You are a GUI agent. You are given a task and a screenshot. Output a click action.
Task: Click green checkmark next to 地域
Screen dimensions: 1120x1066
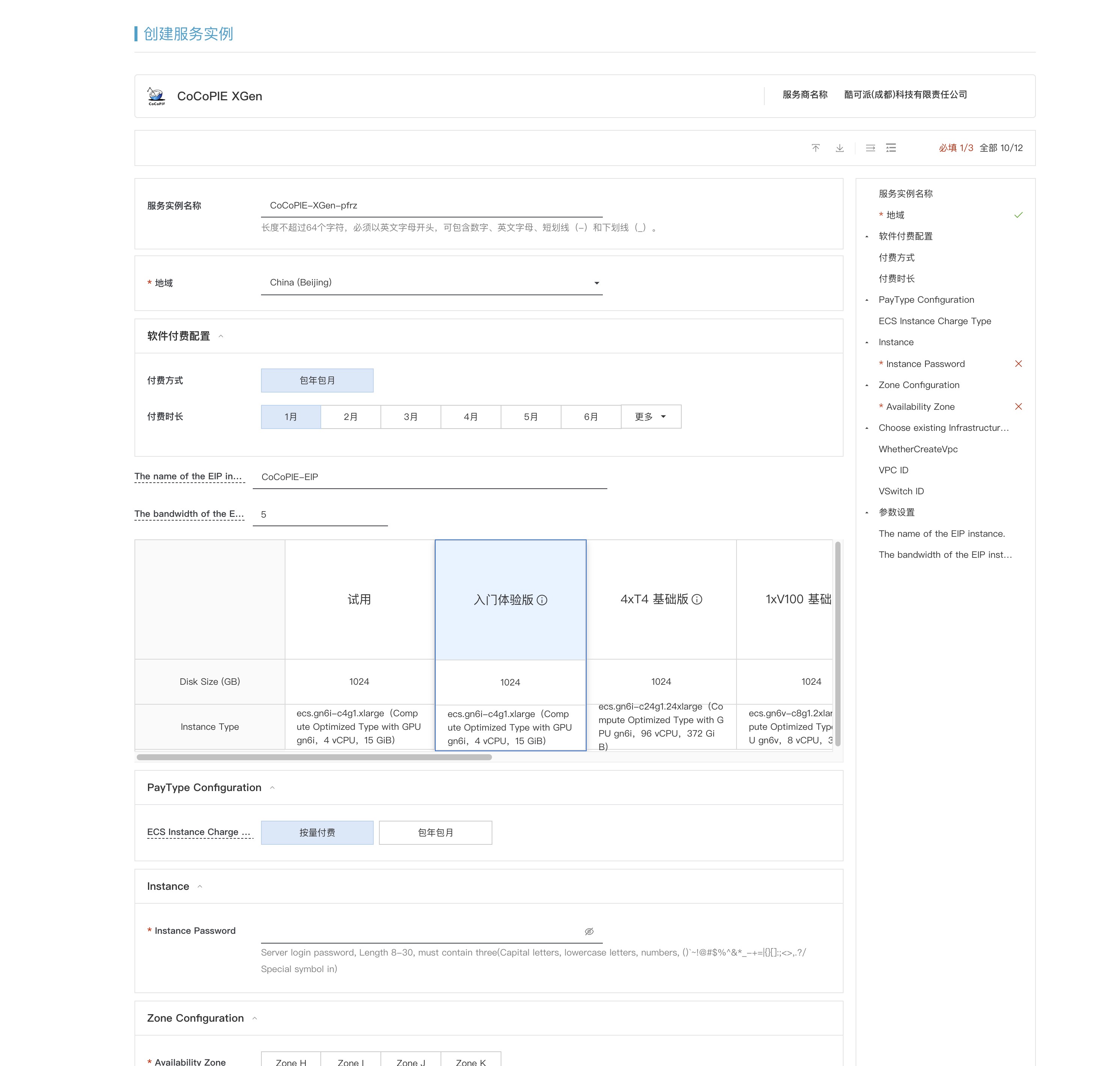pos(1018,215)
